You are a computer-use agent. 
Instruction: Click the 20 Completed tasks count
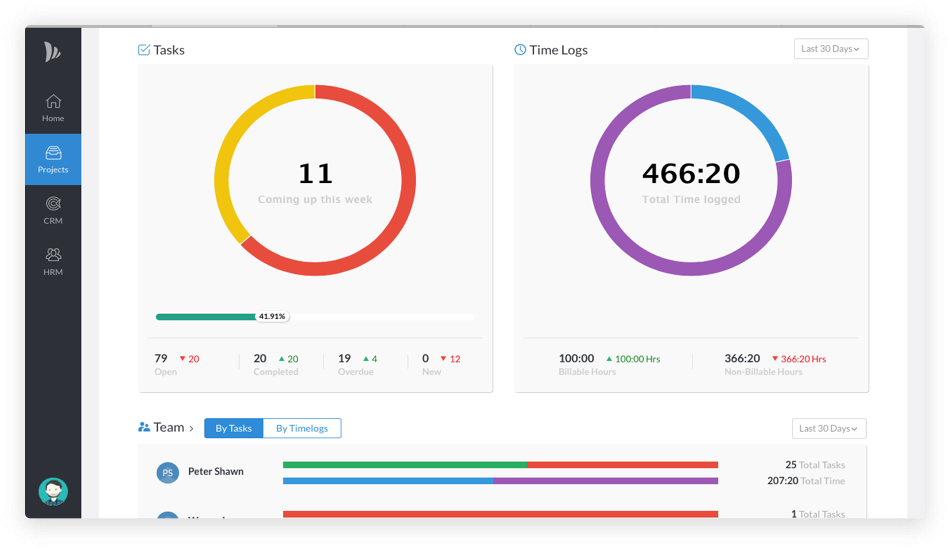[260, 359]
